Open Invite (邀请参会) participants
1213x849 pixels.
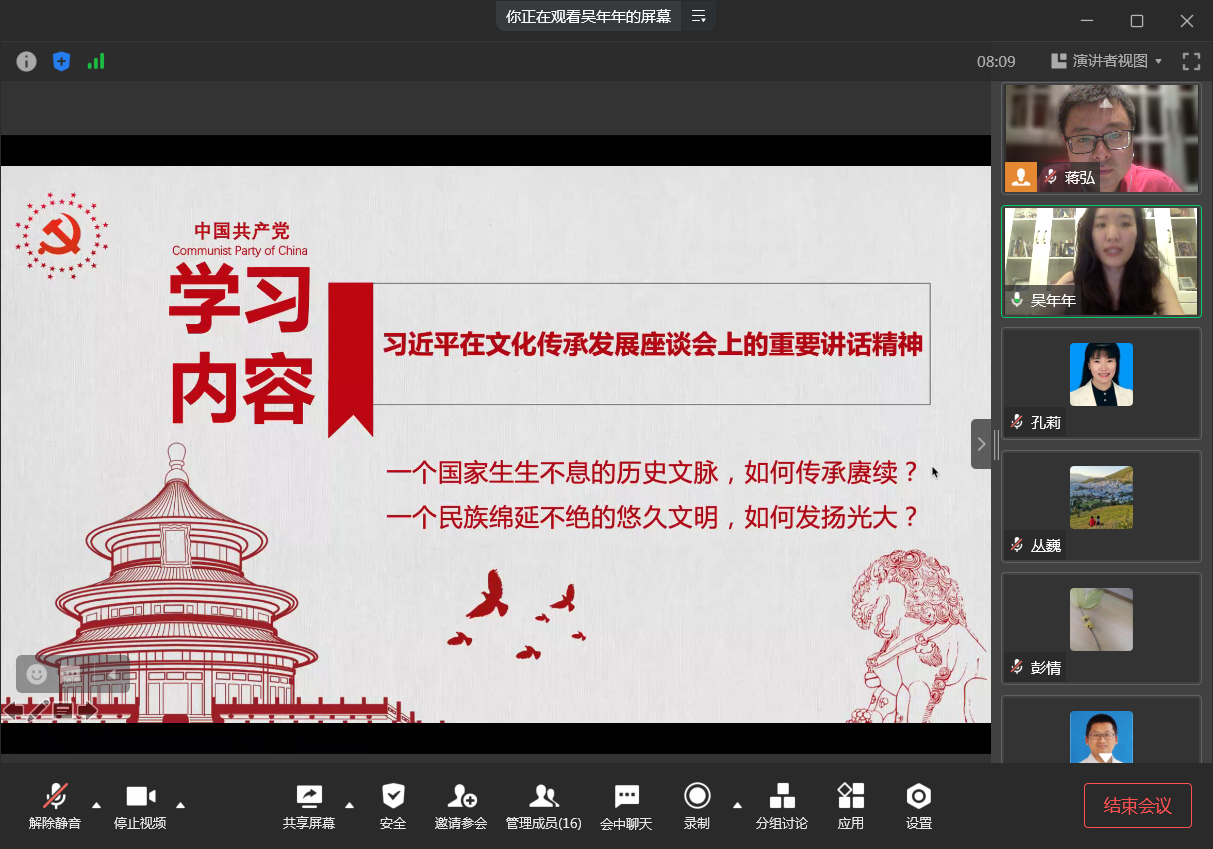(461, 806)
